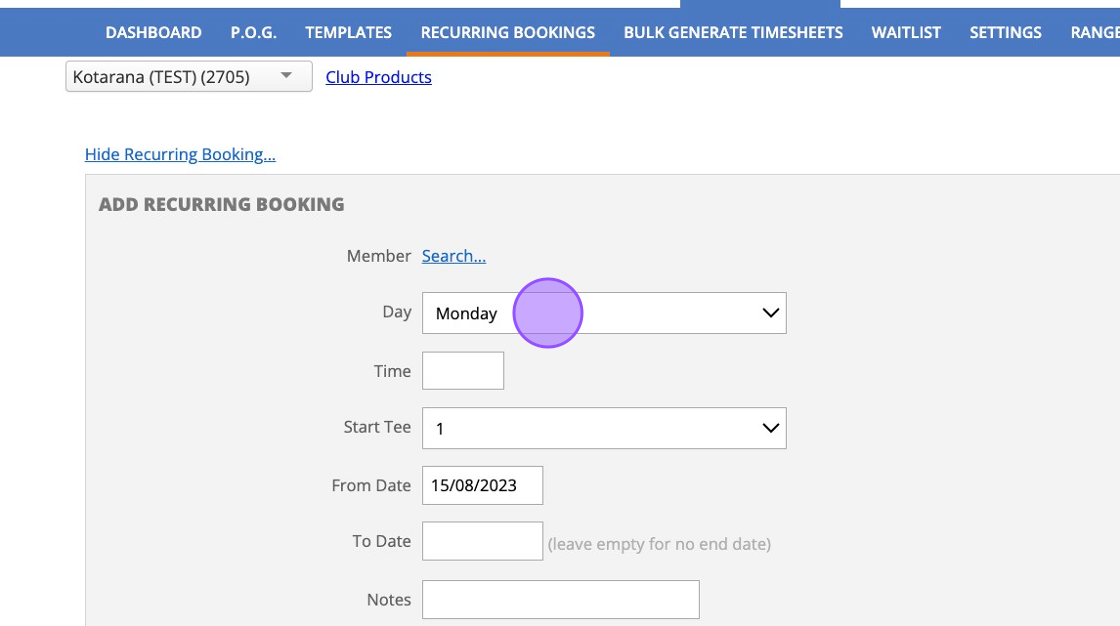Open the Waitlist tab
The width and height of the screenshot is (1120, 626).
pyautogui.click(x=906, y=33)
